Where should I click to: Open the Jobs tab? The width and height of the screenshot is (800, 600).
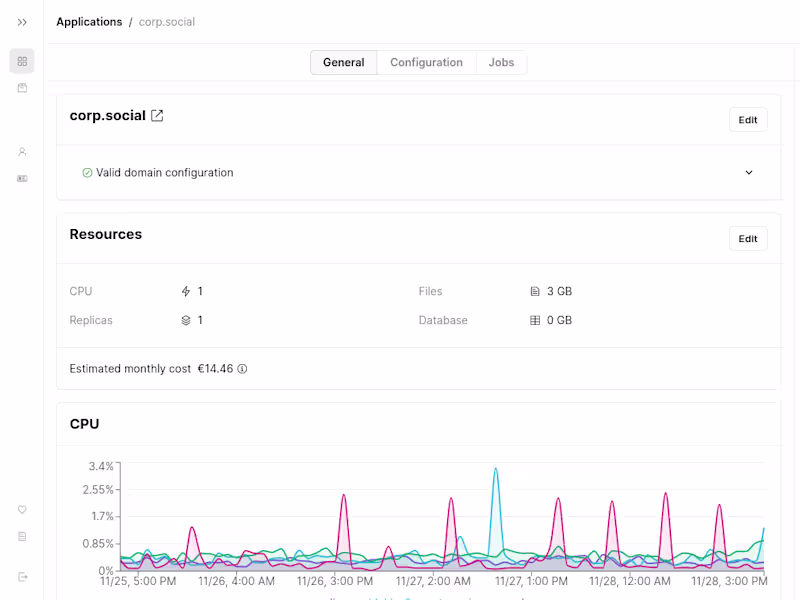click(x=501, y=62)
